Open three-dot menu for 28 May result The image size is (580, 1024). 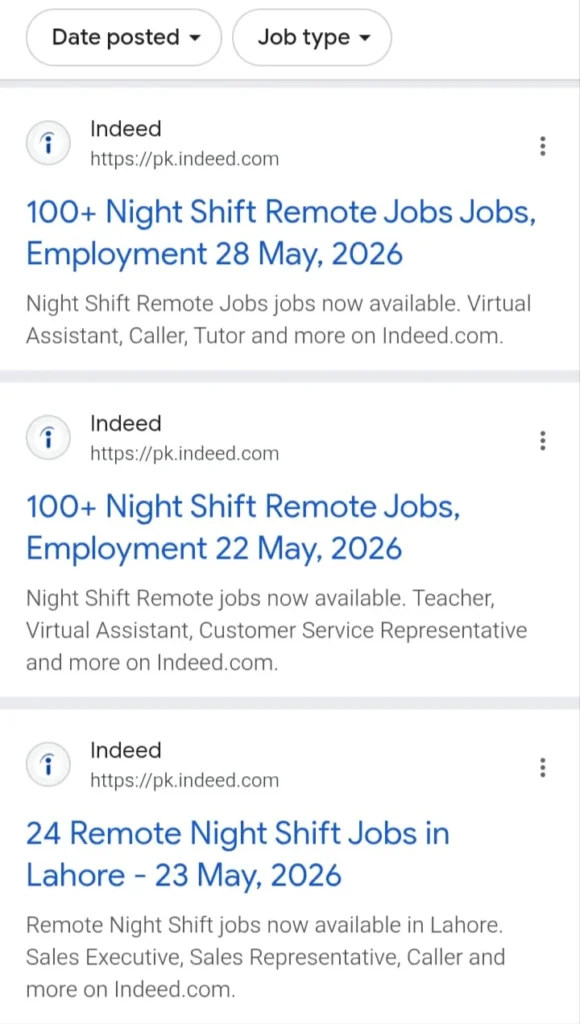543,145
